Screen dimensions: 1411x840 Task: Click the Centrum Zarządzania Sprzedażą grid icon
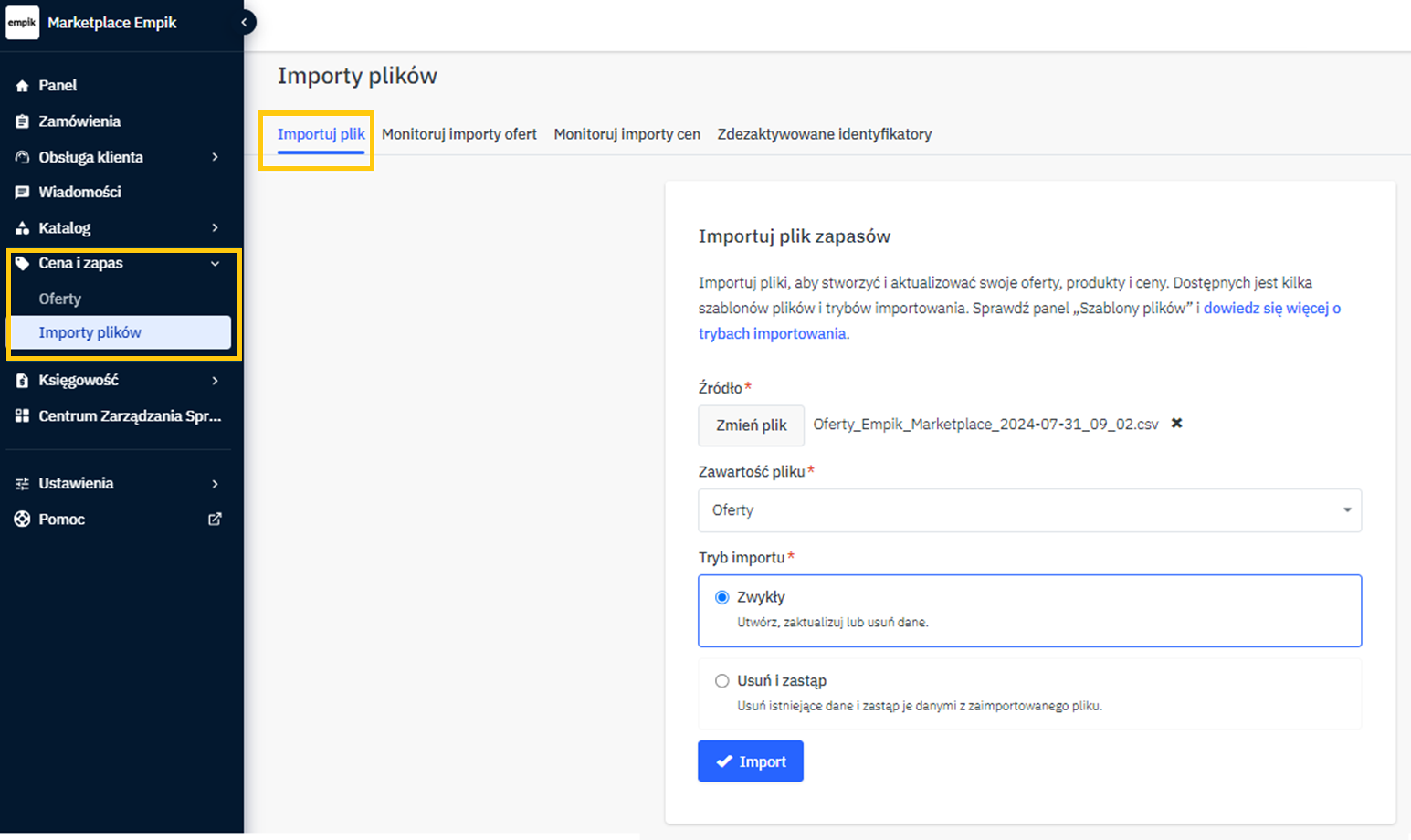tap(22, 416)
